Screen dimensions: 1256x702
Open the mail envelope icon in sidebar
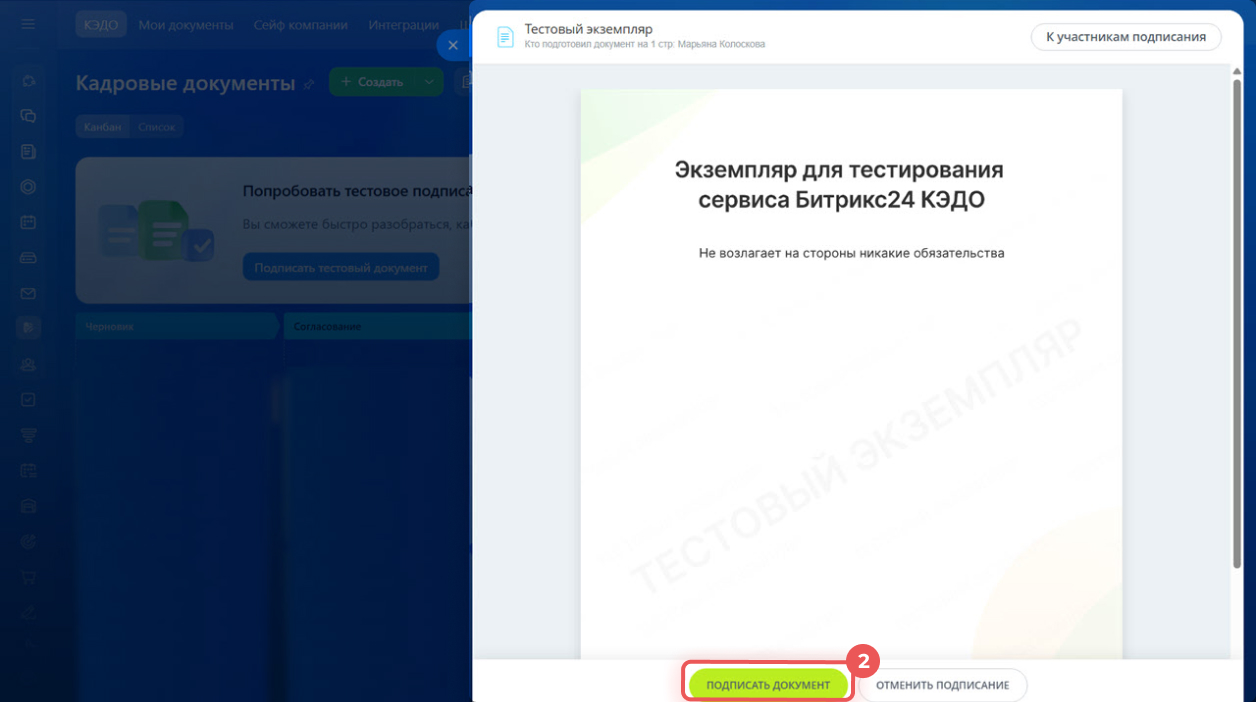point(28,293)
